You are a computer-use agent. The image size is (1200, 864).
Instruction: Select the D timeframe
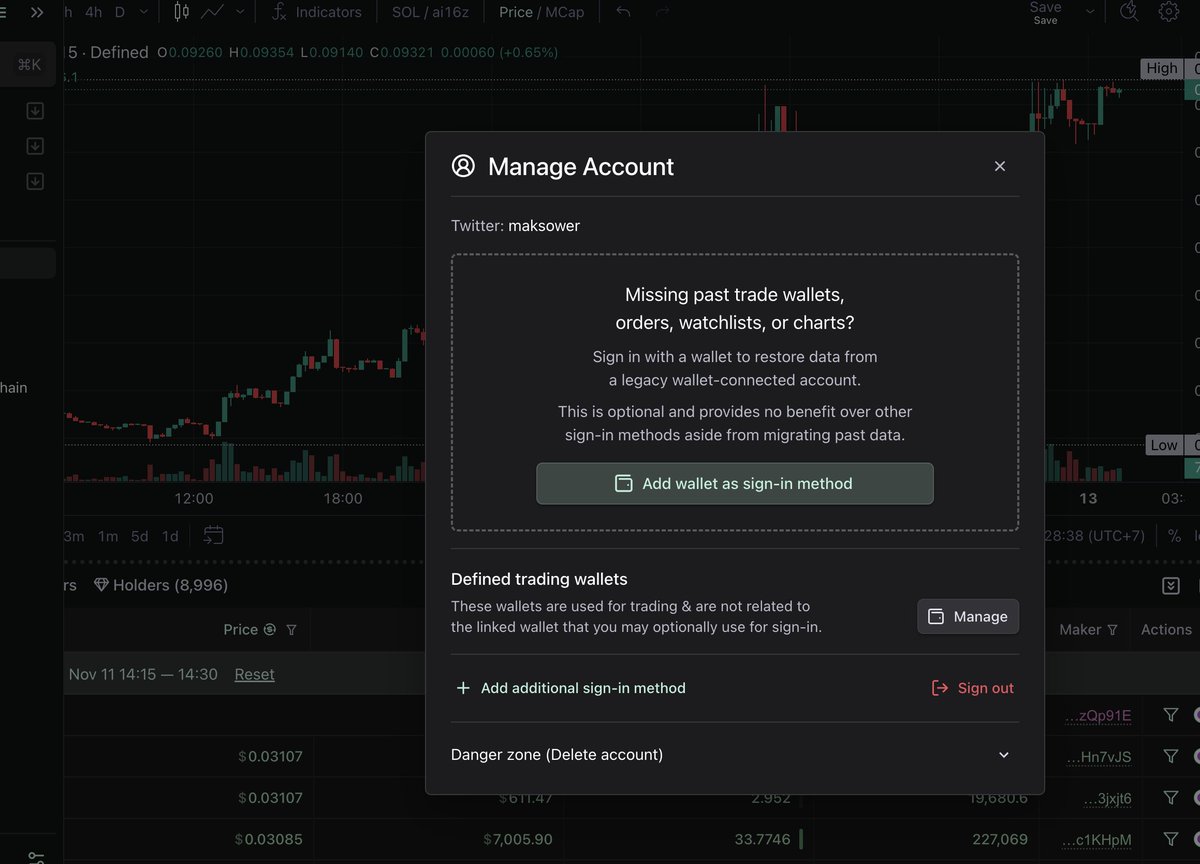coord(120,12)
